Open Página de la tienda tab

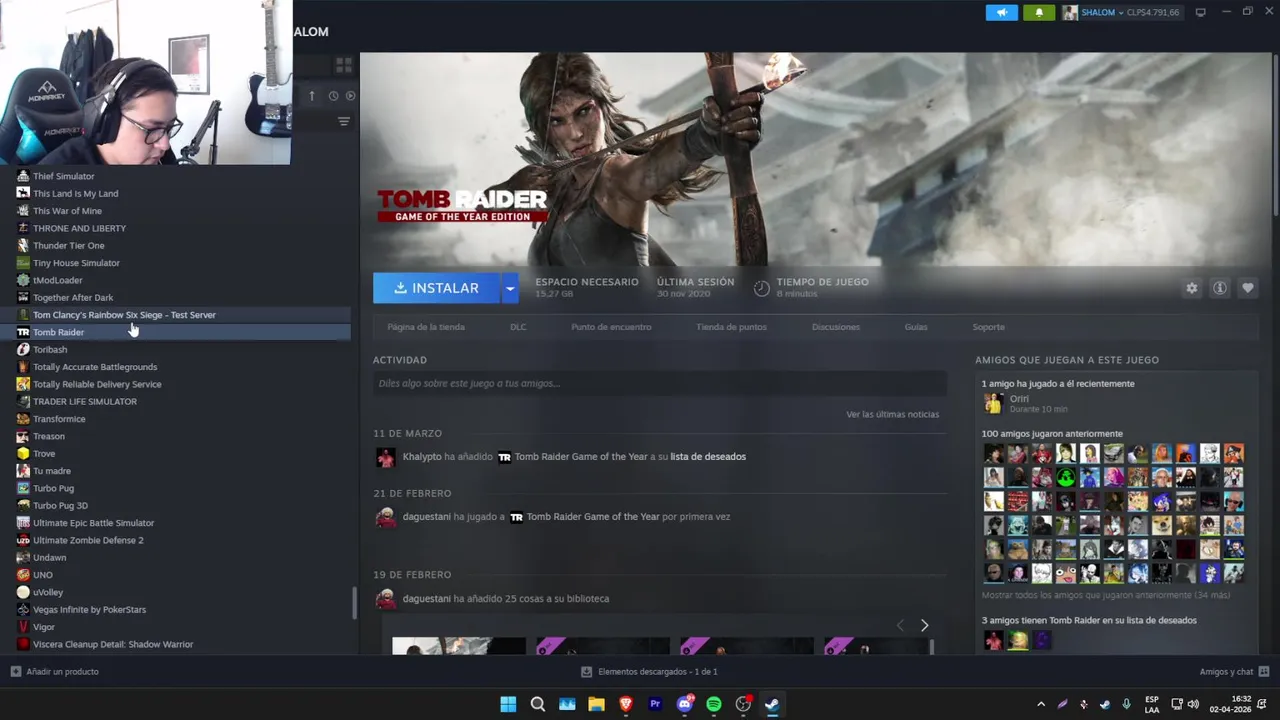coord(426,327)
